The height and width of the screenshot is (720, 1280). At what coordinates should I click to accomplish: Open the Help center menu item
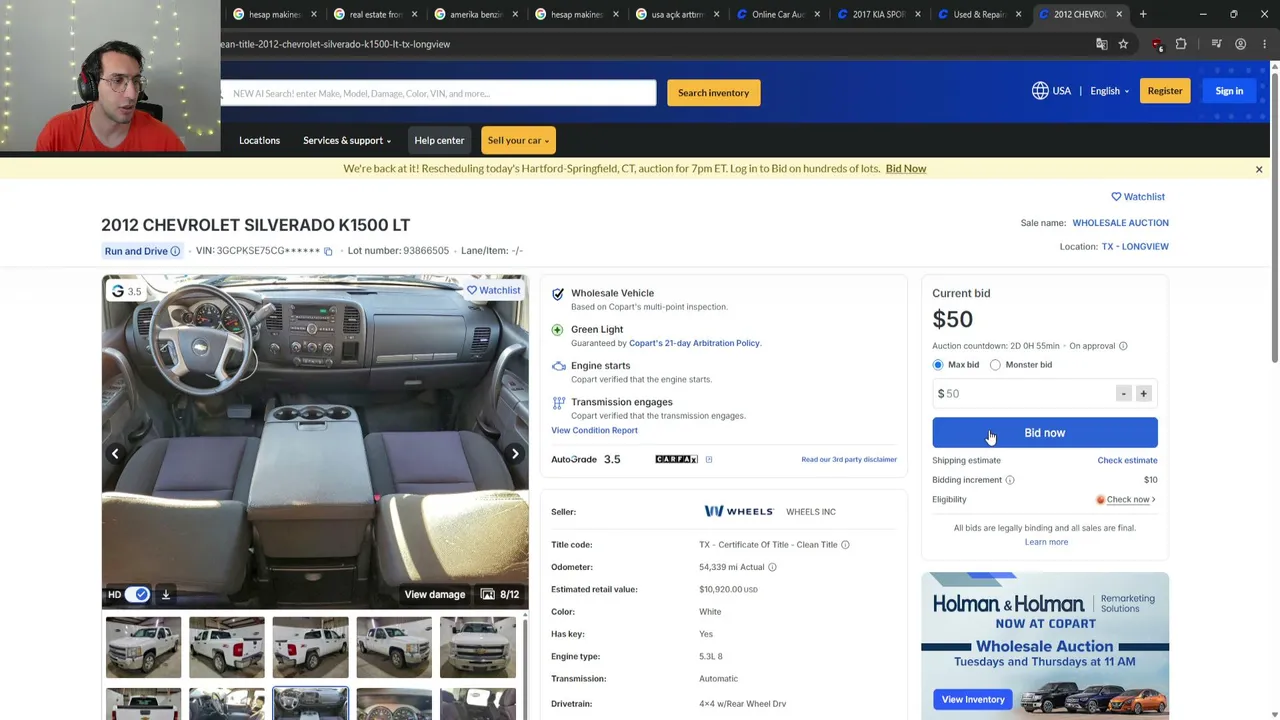pos(439,140)
